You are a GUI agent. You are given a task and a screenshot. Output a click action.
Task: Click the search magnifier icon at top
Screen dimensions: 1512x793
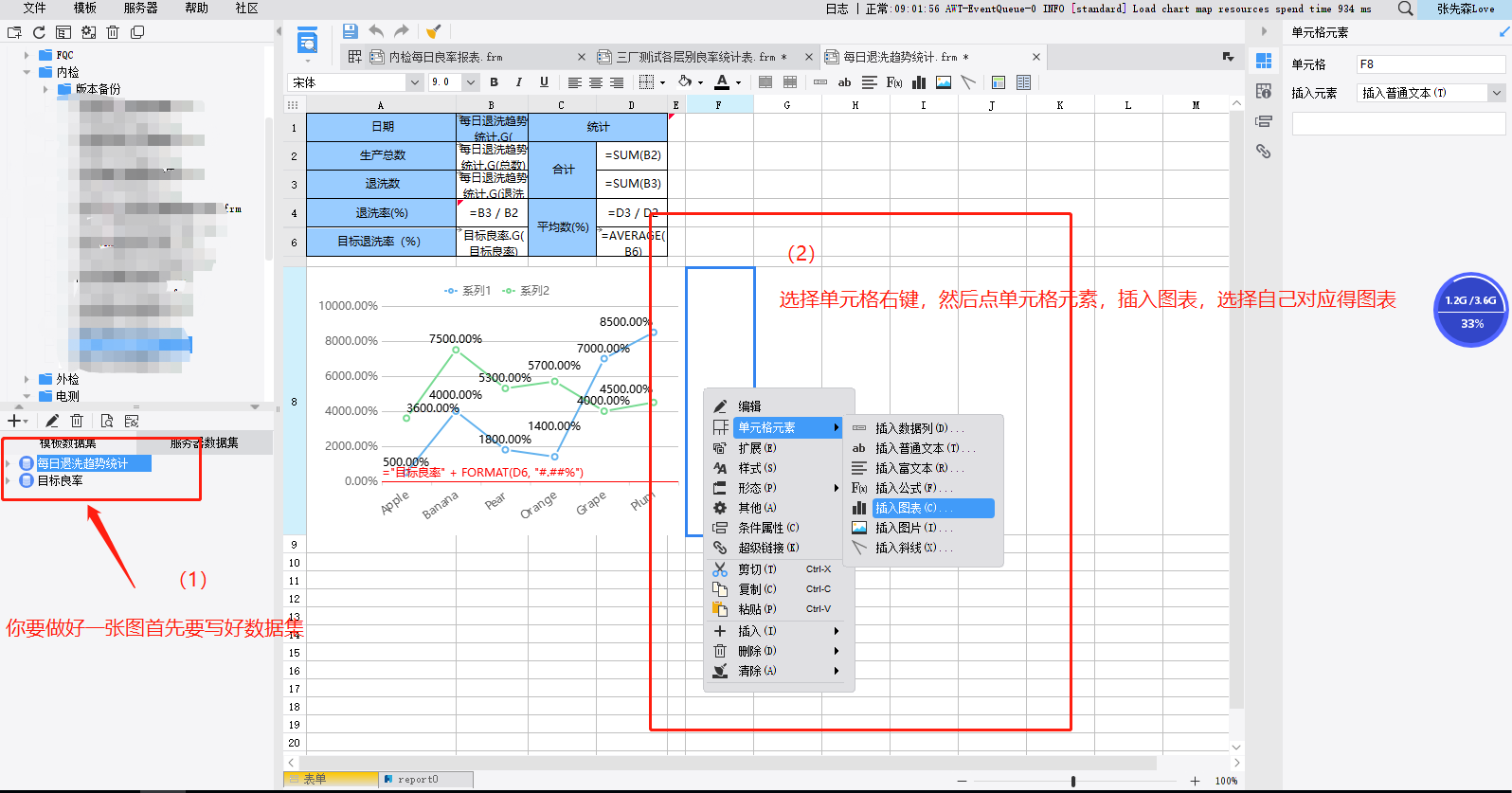(x=1406, y=9)
